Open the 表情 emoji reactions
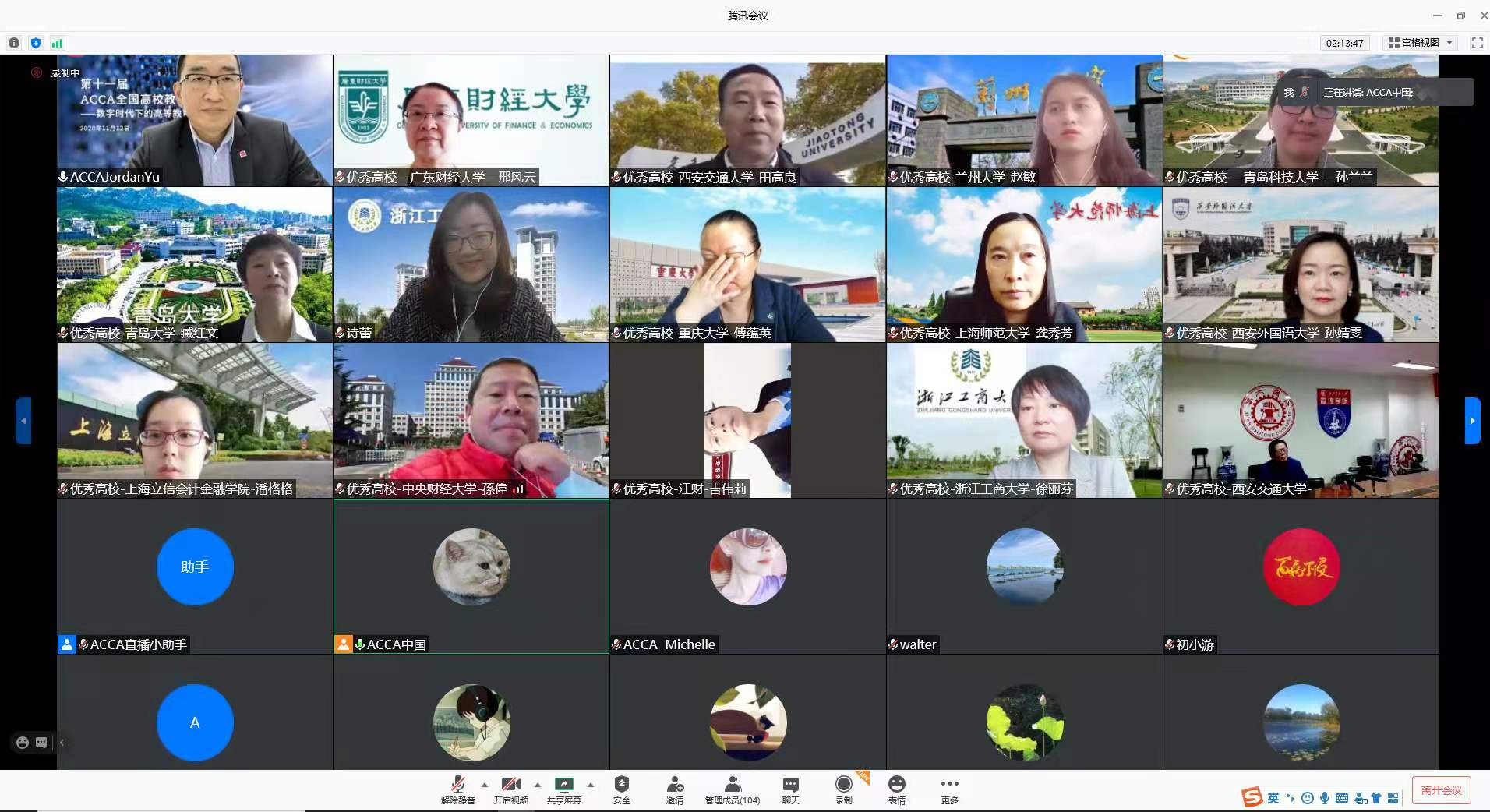1490x812 pixels. coord(897,789)
